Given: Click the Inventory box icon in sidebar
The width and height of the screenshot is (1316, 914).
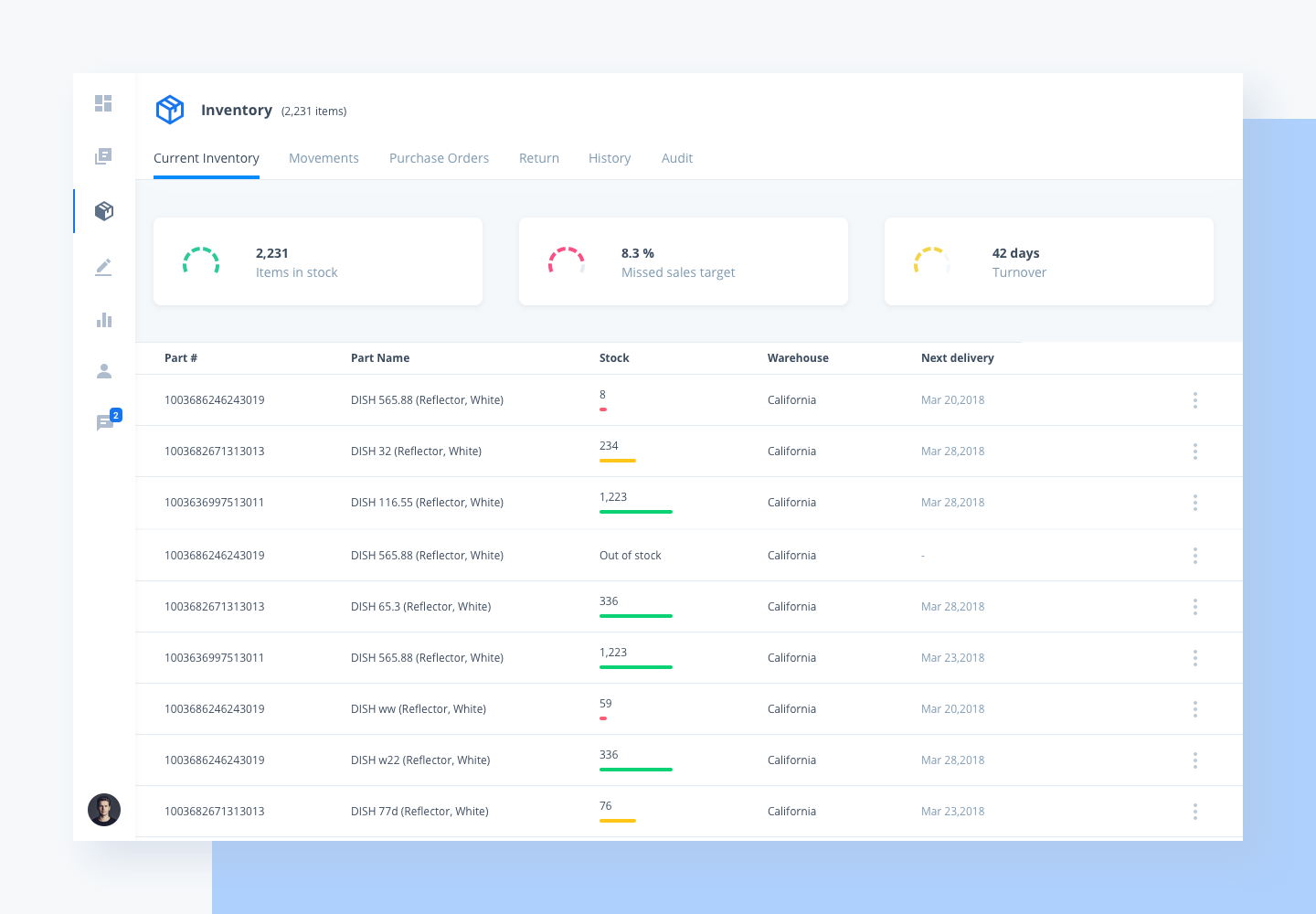Looking at the screenshot, I should coord(103,210).
